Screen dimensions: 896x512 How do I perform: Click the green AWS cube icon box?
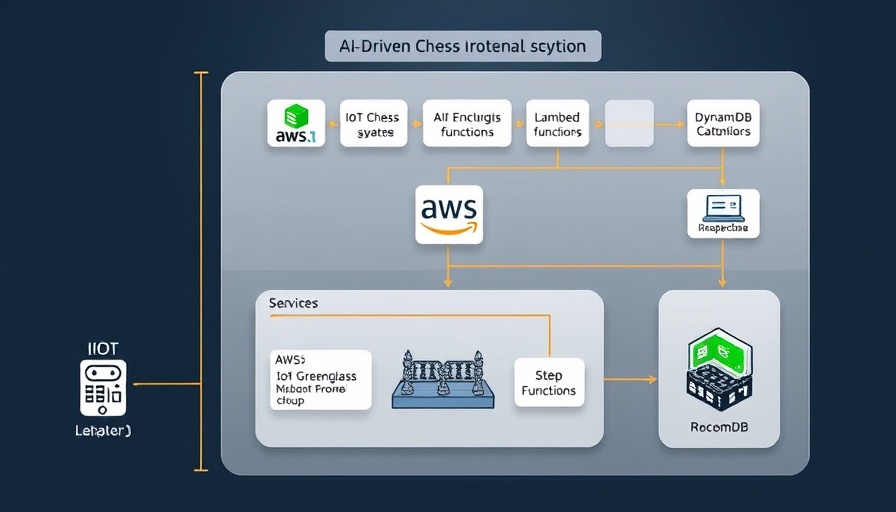click(296, 123)
